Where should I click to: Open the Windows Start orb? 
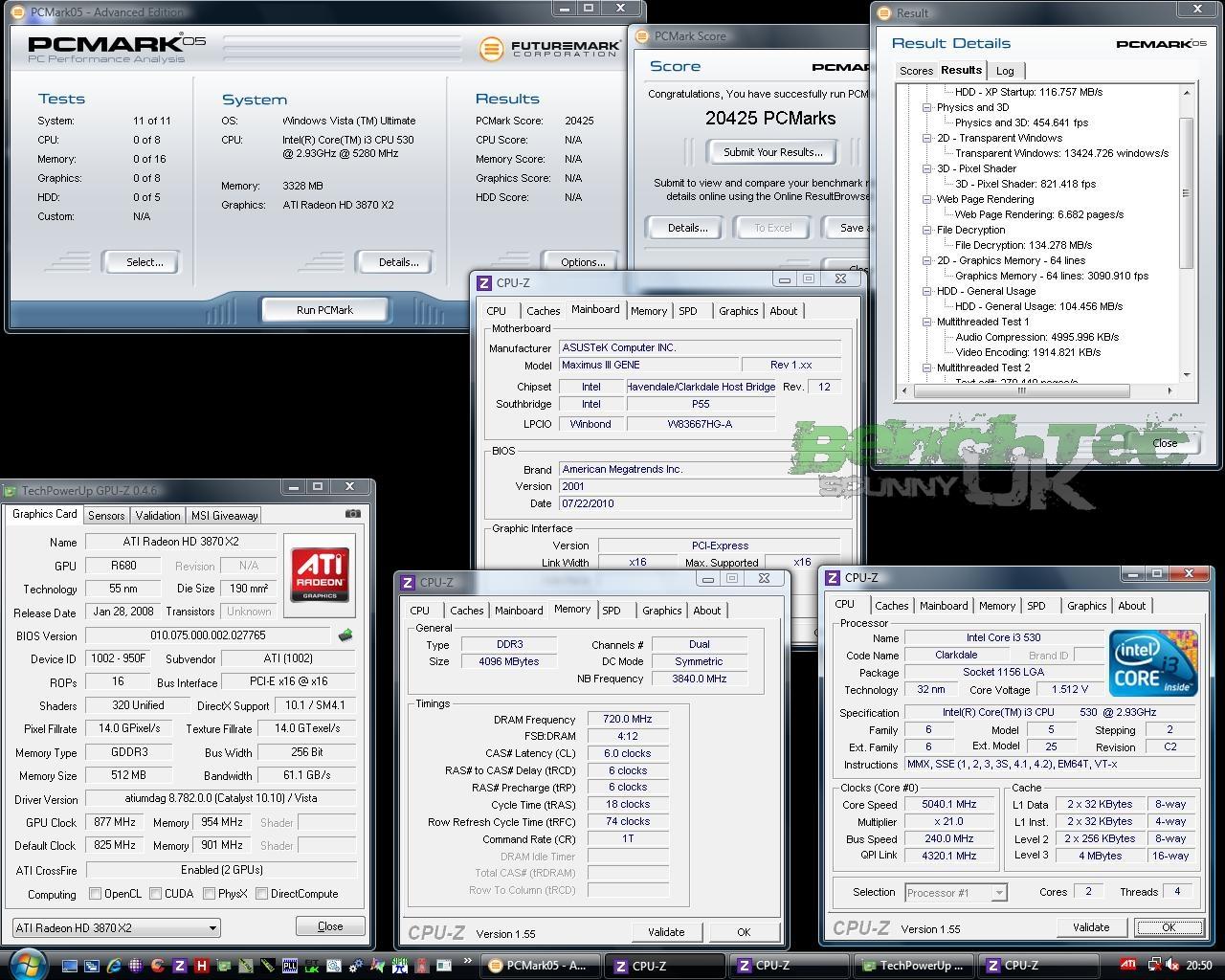pyautogui.click(x=28, y=963)
